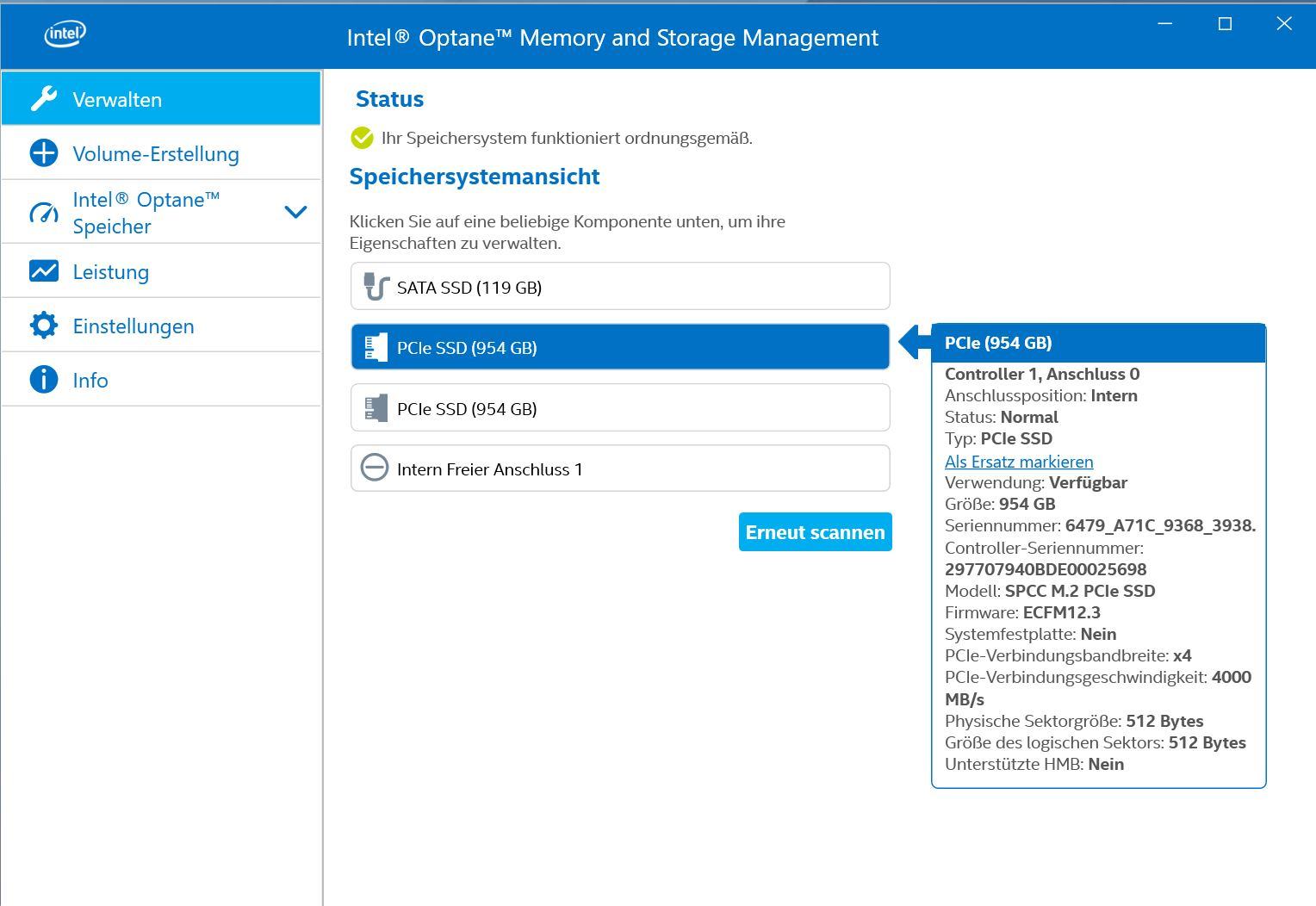Click the SATA cable icon

[x=376, y=287]
